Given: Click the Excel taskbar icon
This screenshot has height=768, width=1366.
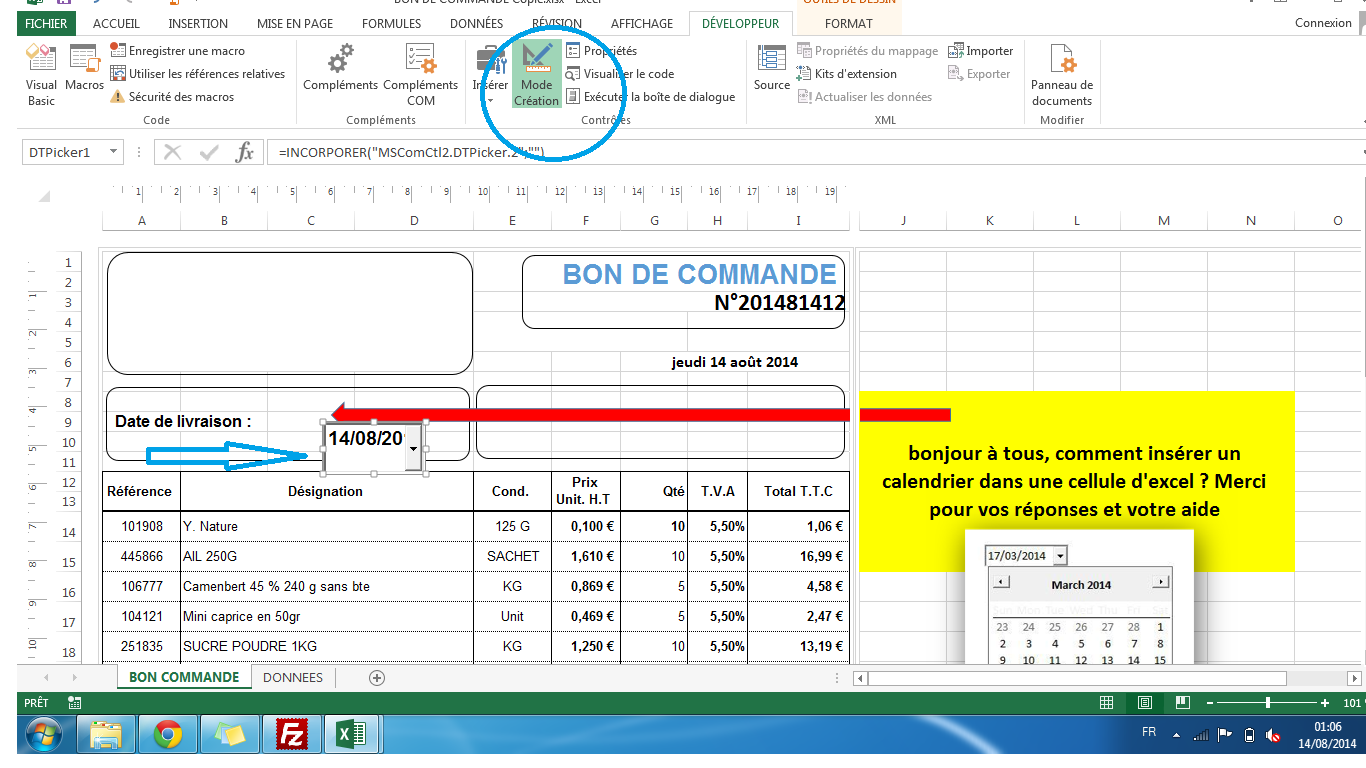Looking at the screenshot, I should [353, 736].
